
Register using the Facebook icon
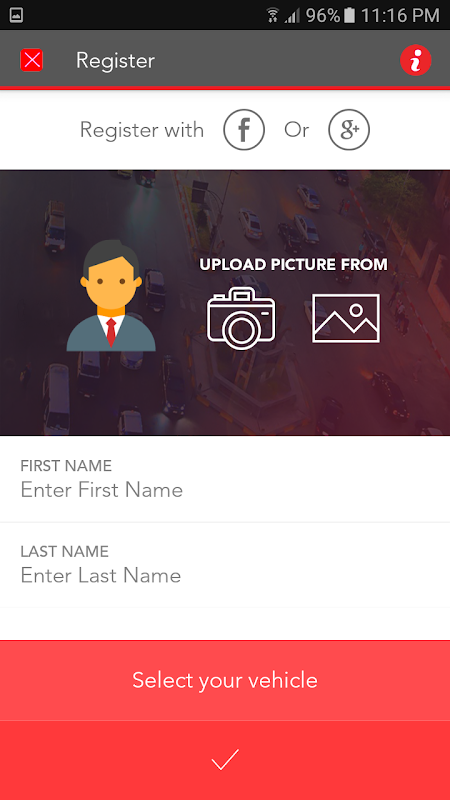pyautogui.click(x=244, y=130)
